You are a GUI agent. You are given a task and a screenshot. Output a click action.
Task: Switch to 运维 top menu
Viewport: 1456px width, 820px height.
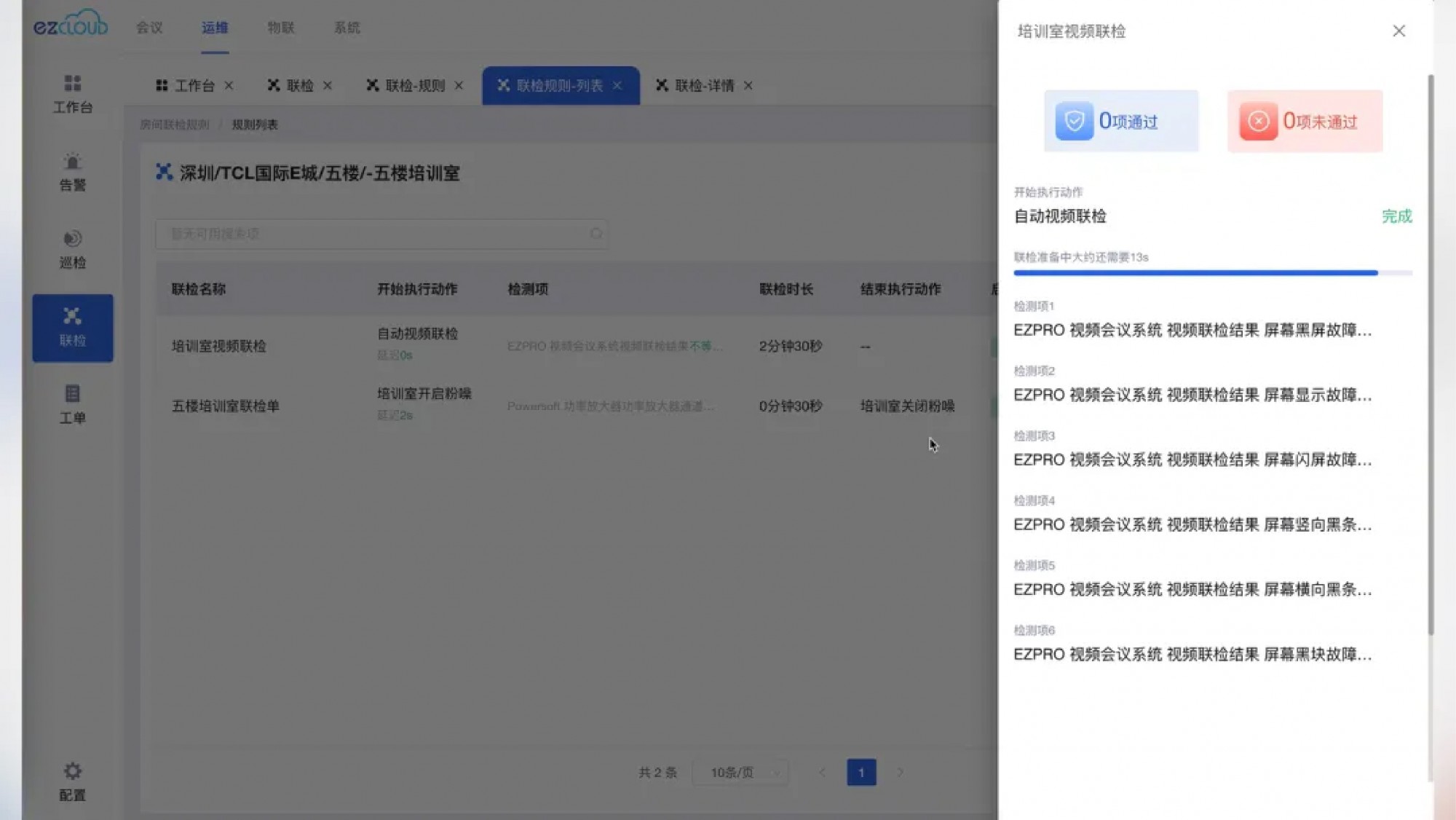click(x=215, y=27)
